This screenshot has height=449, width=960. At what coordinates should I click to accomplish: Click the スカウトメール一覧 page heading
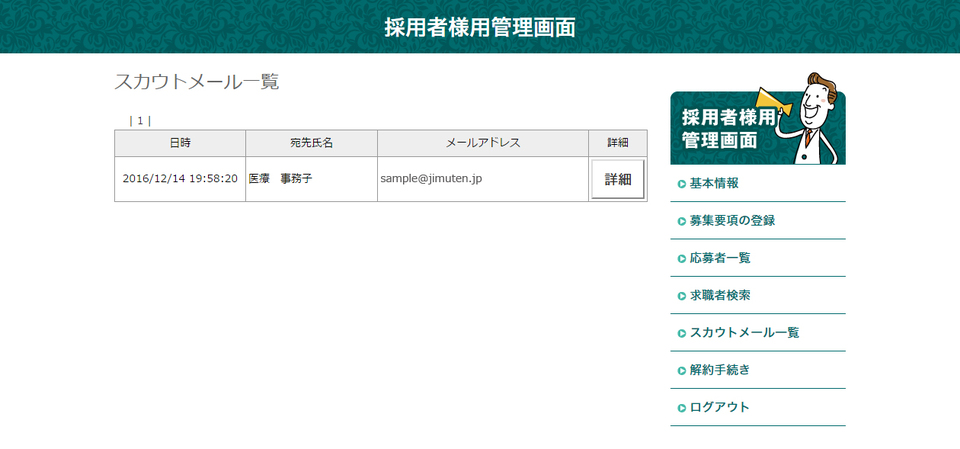(x=197, y=81)
